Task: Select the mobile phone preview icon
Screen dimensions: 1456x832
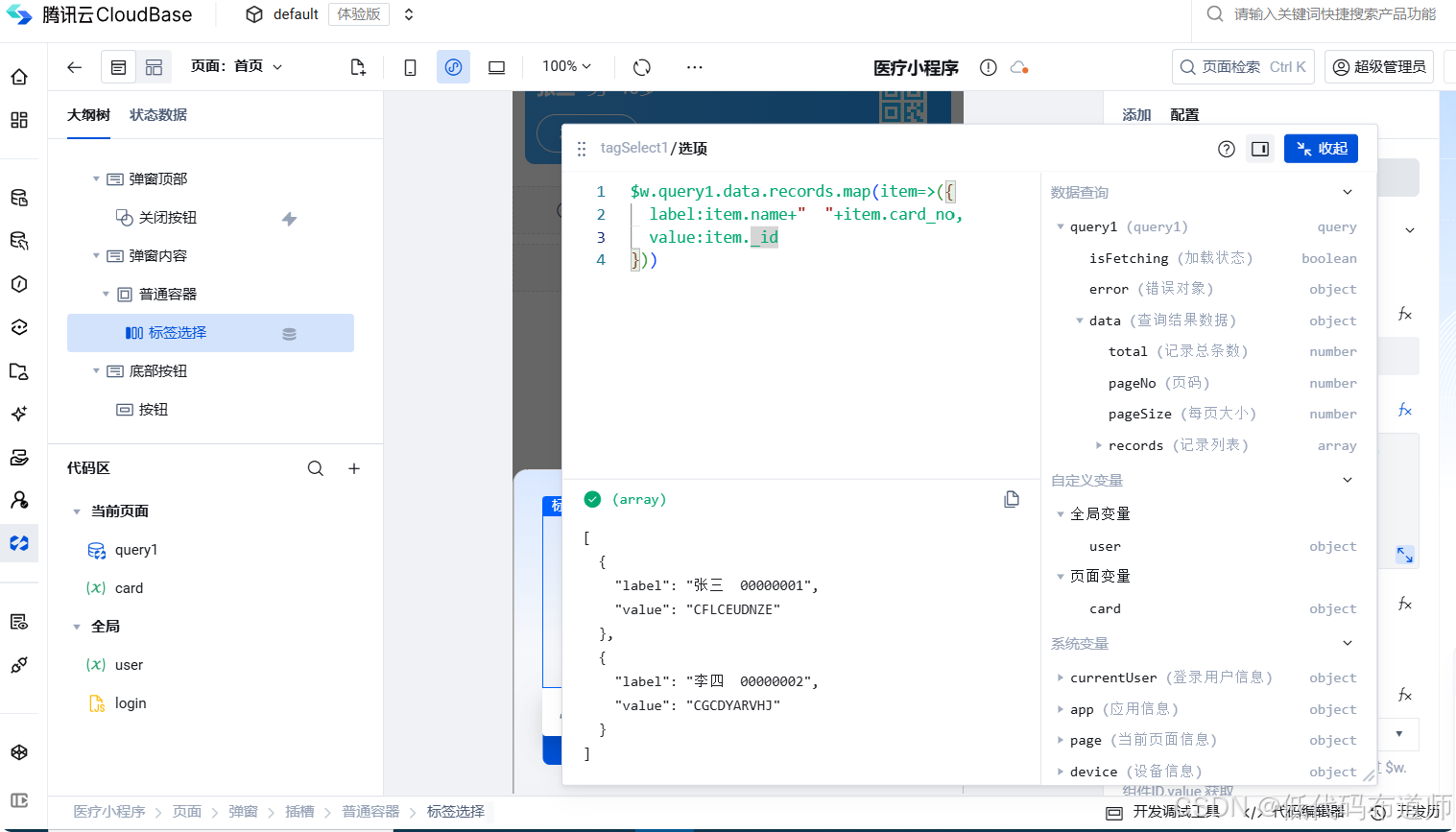Action: [410, 67]
